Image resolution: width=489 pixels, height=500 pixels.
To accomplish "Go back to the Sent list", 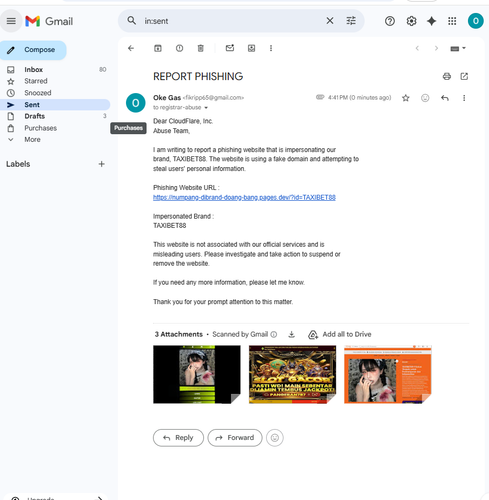I will tap(131, 48).
